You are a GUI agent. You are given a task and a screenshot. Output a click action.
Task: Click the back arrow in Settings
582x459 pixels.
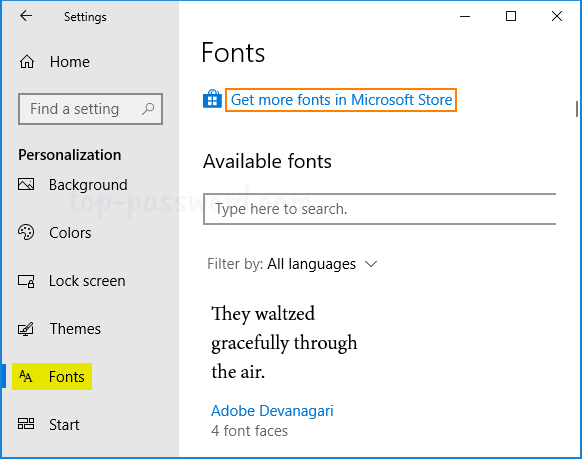click(x=26, y=16)
